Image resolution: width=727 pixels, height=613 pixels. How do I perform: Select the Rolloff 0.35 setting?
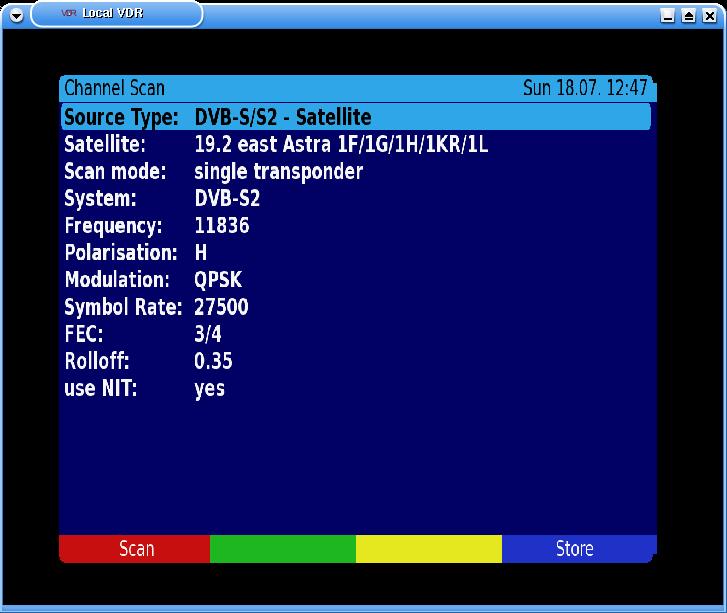tap(355, 361)
